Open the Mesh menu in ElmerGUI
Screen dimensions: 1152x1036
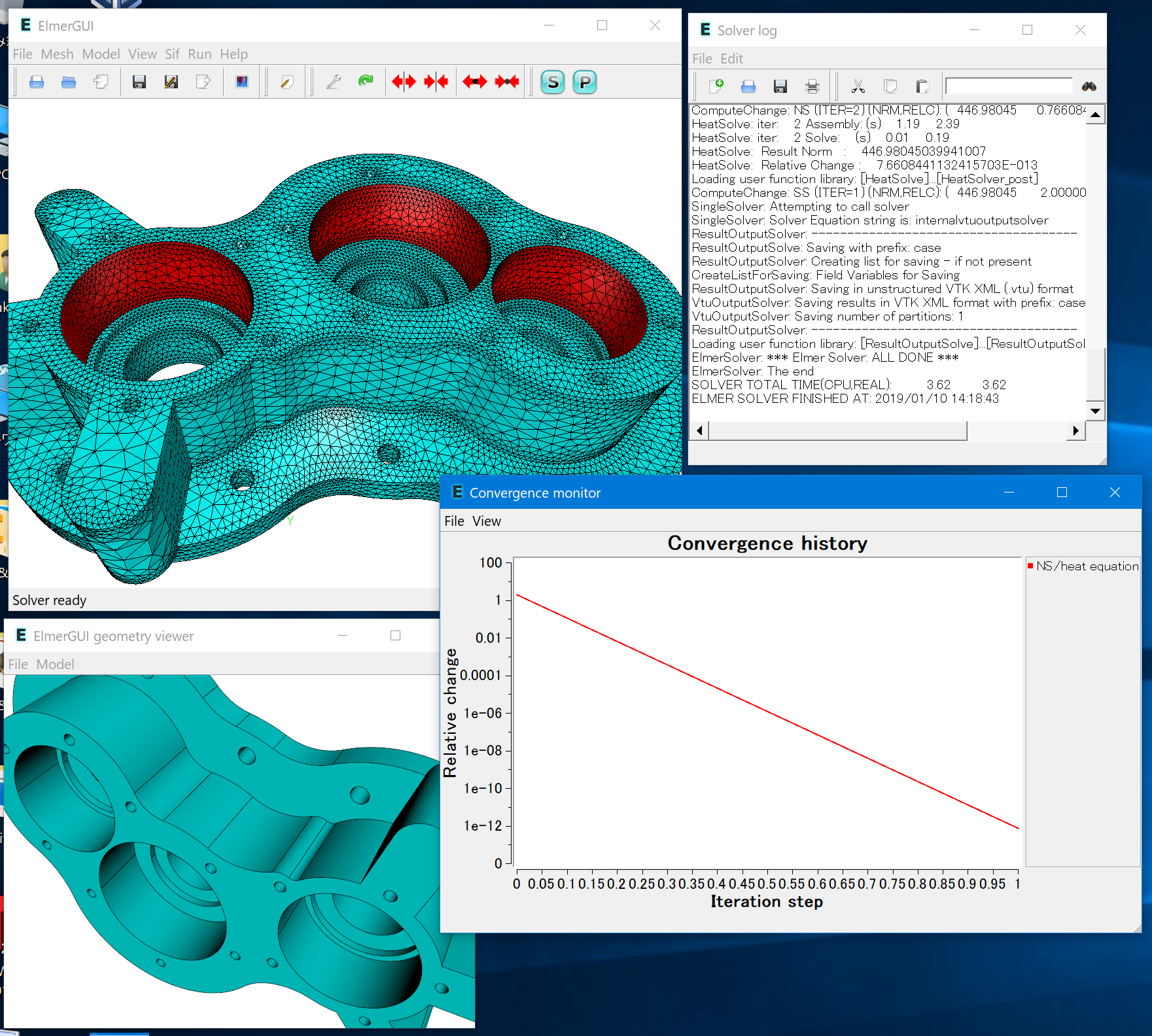(57, 54)
